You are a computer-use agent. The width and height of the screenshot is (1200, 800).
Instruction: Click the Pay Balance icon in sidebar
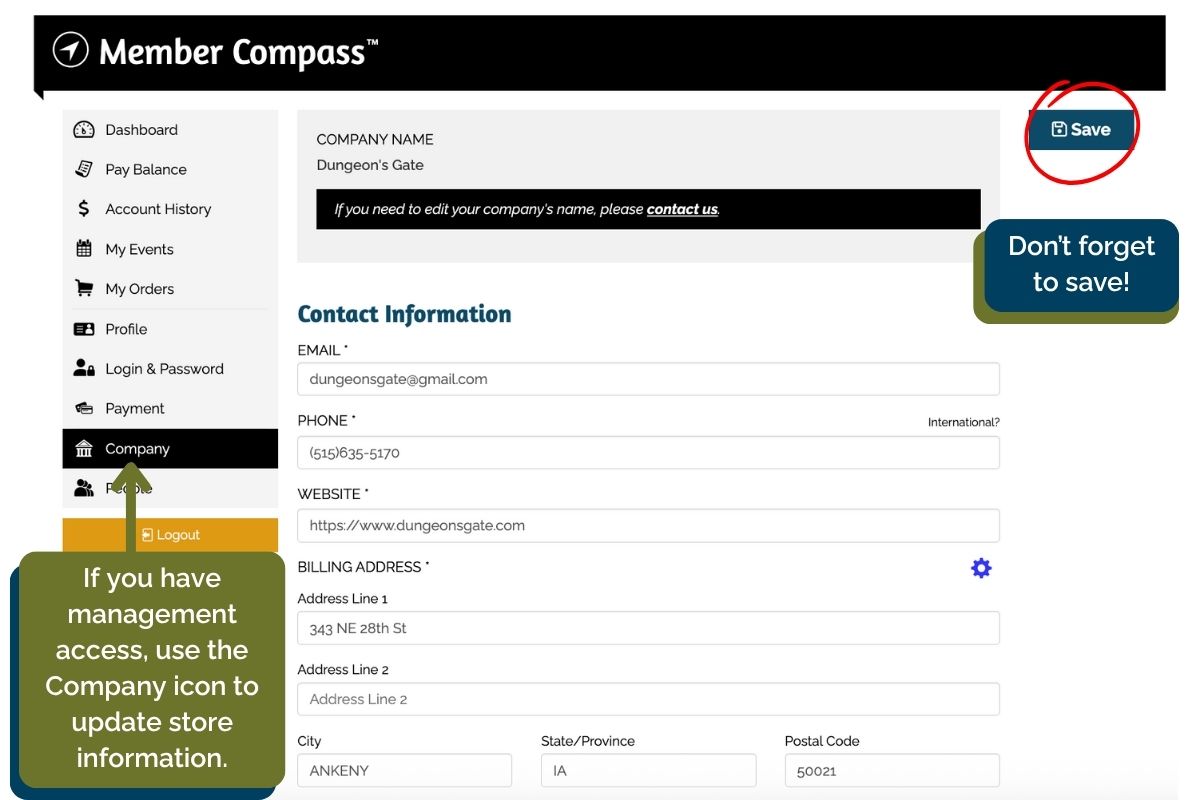point(84,170)
